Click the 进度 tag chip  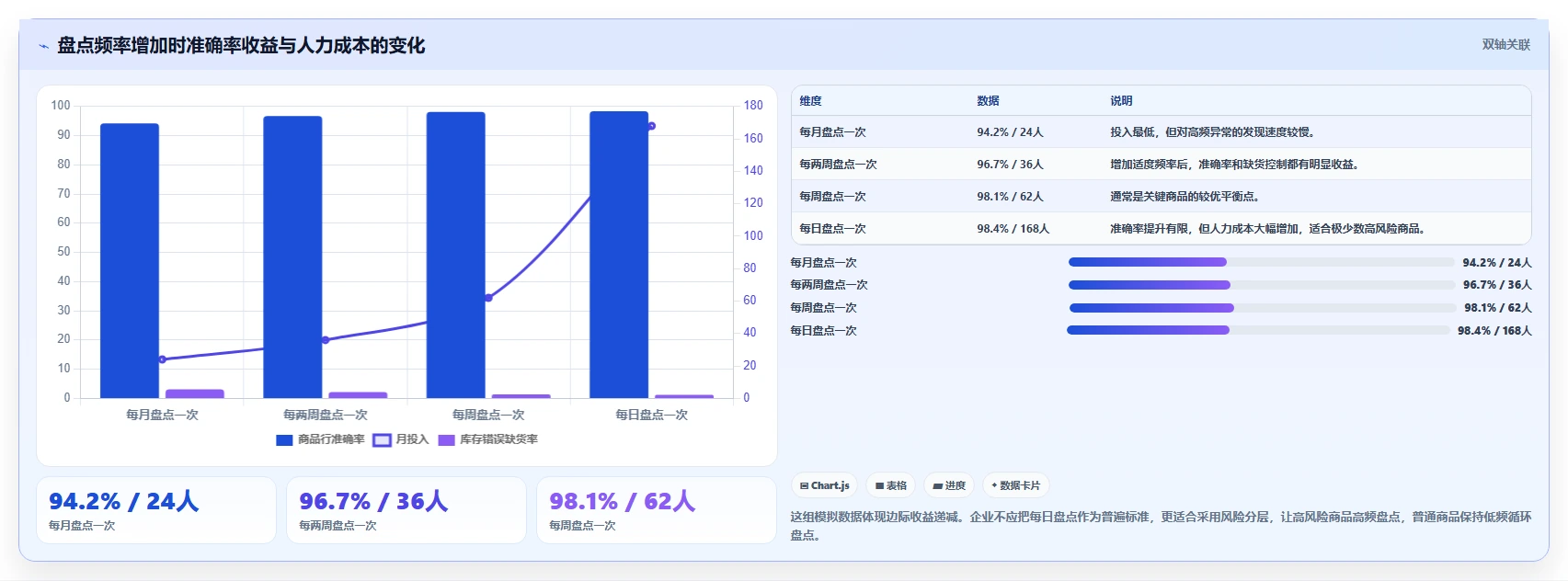[949, 485]
